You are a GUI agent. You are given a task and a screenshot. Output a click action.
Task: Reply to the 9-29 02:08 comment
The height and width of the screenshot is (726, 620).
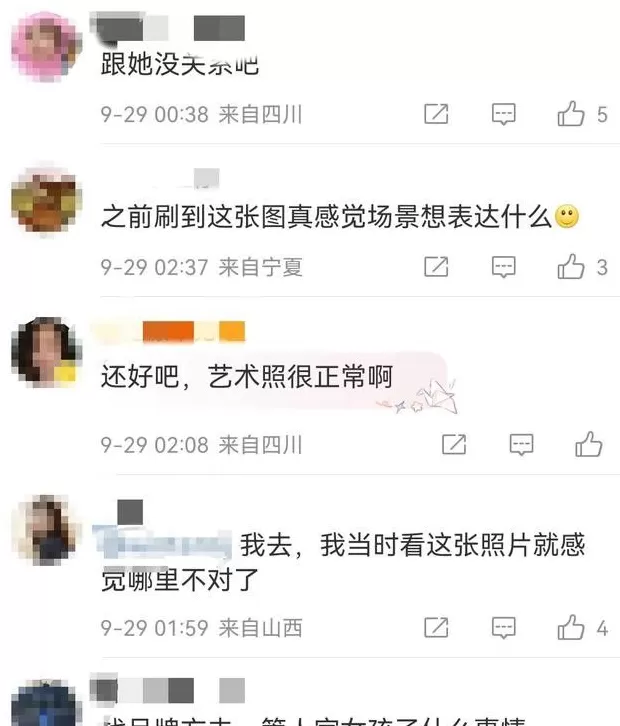pyautogui.click(x=521, y=444)
